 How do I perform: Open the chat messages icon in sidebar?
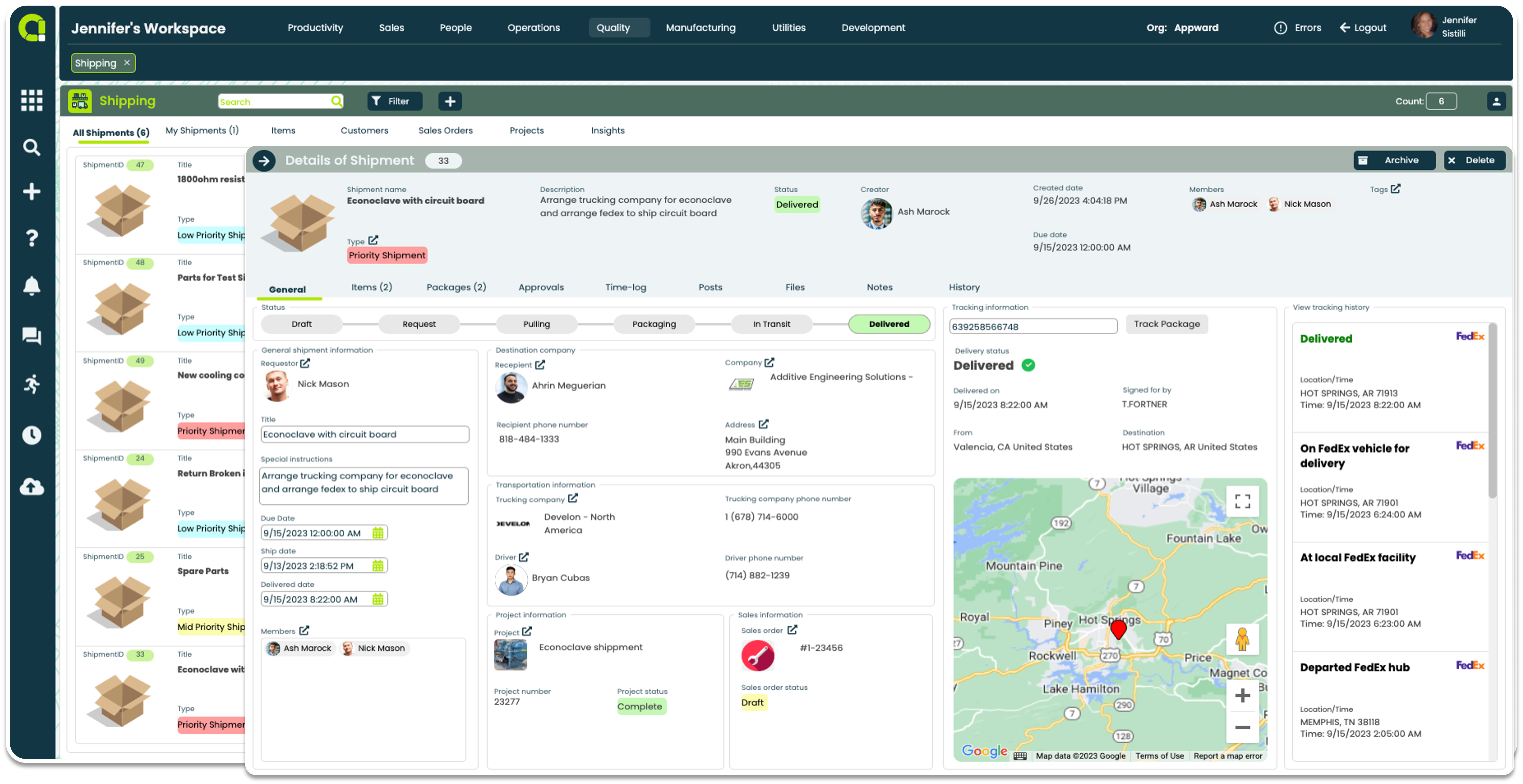point(31,336)
